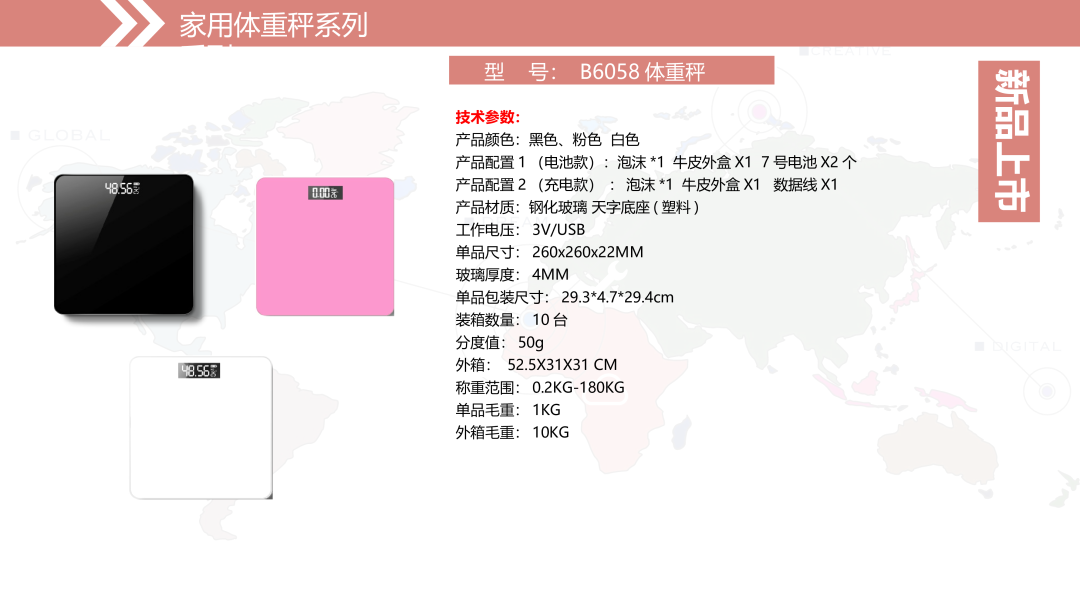The width and height of the screenshot is (1080, 608).
Task: Click the 外箱毛重 10KG line
Action: (512, 432)
